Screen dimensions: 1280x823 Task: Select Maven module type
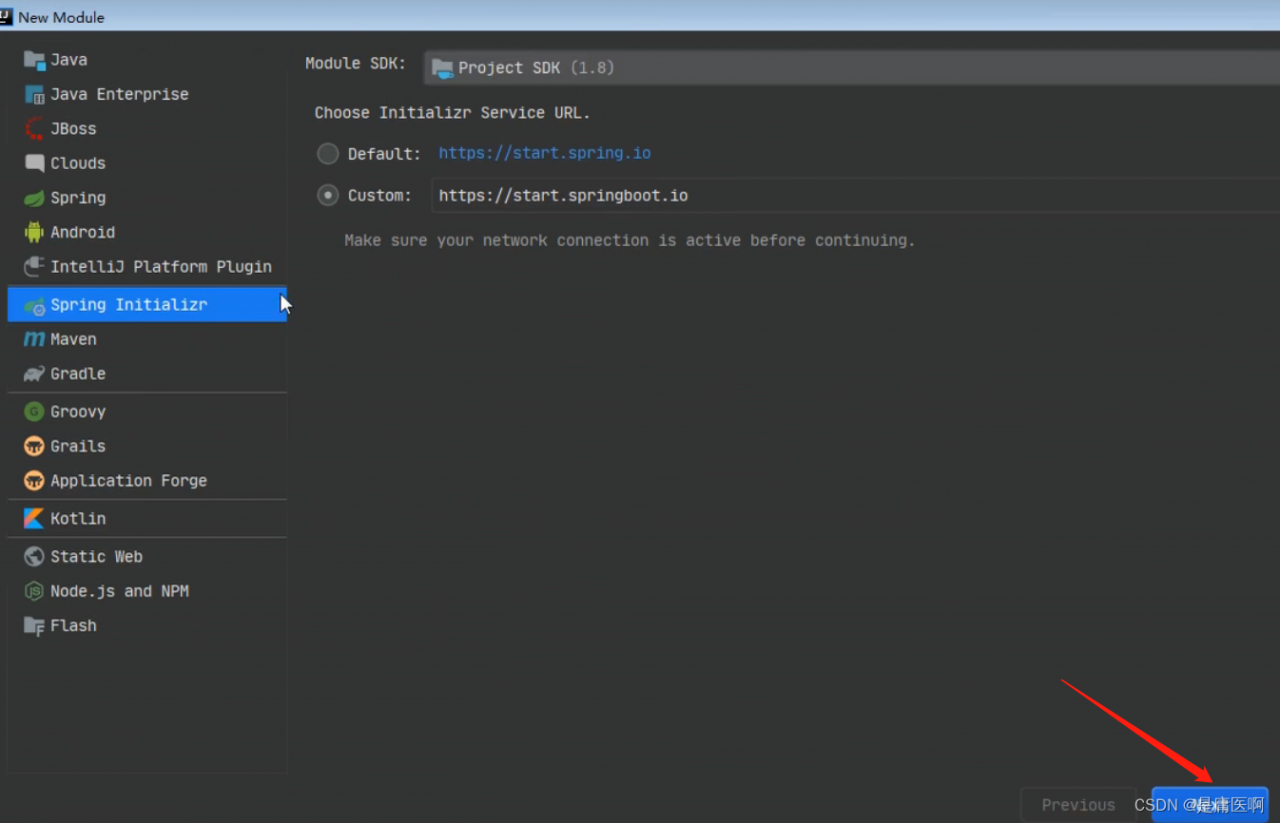pos(147,339)
